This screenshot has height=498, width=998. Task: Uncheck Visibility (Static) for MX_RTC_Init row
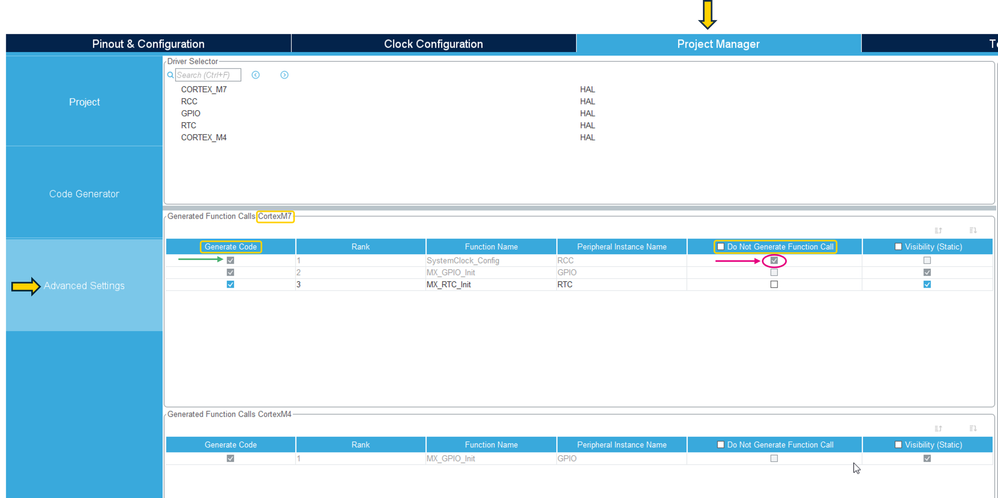tap(927, 285)
